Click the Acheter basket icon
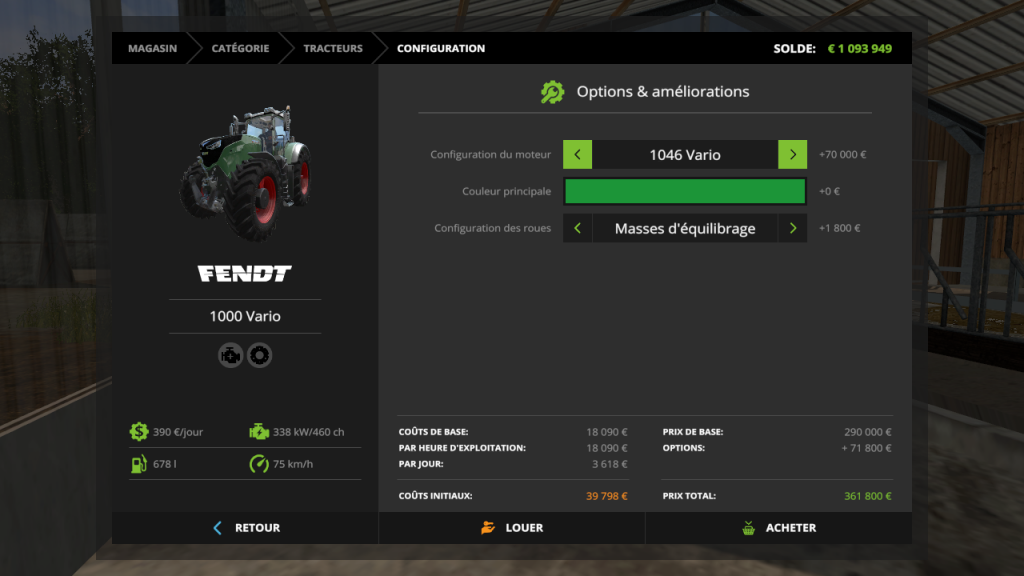Screen dimensions: 1024x576 748,528
